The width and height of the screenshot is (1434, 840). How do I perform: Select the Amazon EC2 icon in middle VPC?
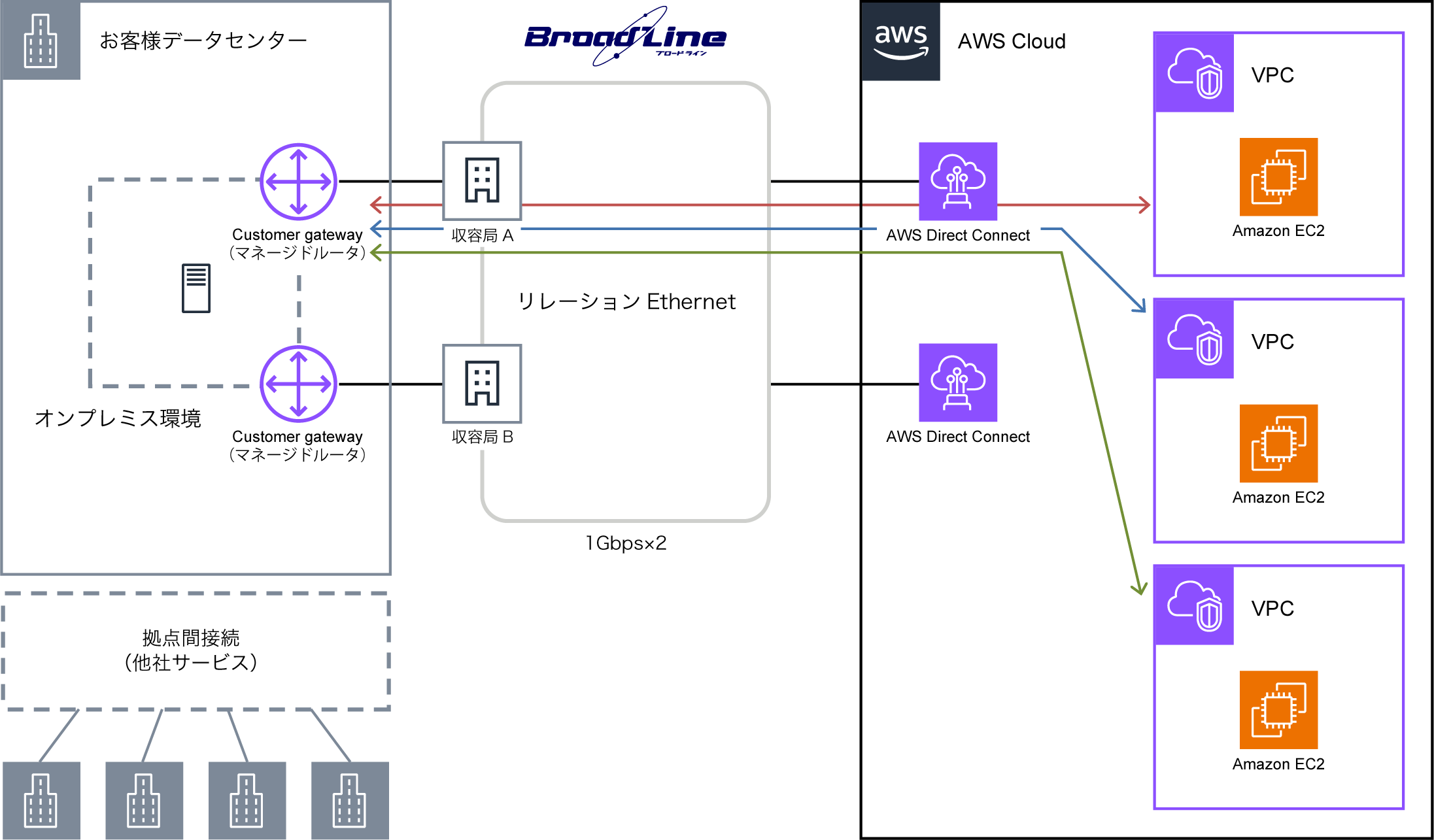(1278, 443)
